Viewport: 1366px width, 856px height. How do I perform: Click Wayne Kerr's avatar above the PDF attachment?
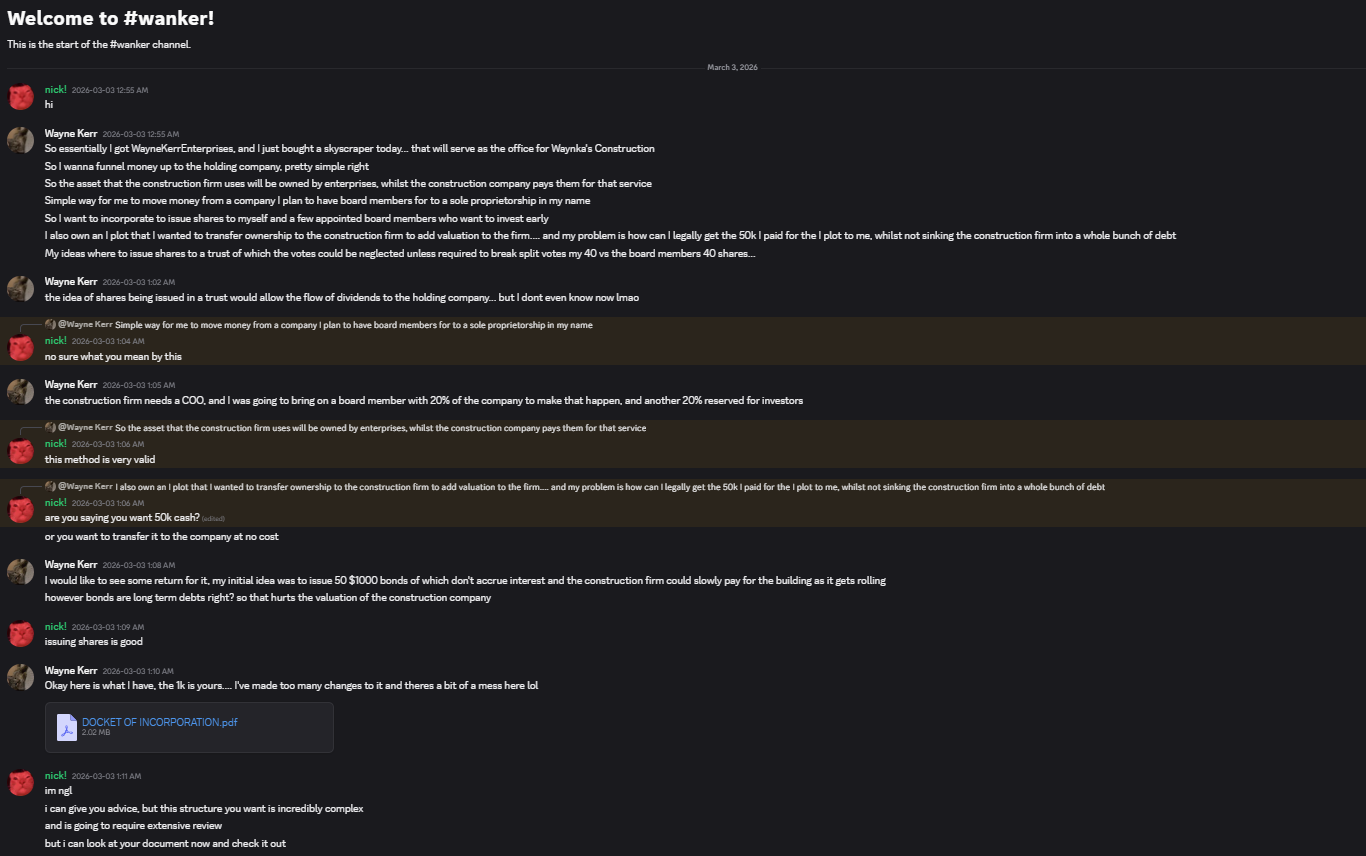pyautogui.click(x=21, y=677)
